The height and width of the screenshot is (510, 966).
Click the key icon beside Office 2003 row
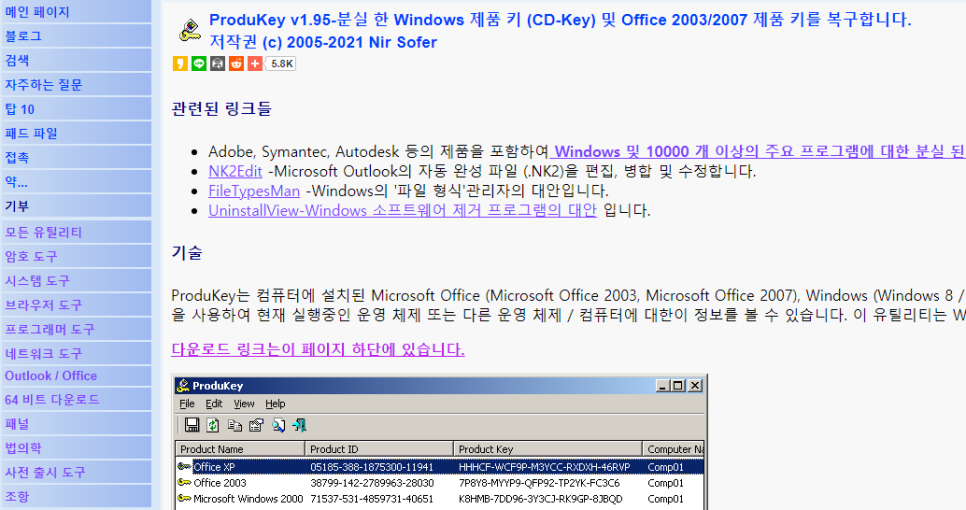(184, 482)
